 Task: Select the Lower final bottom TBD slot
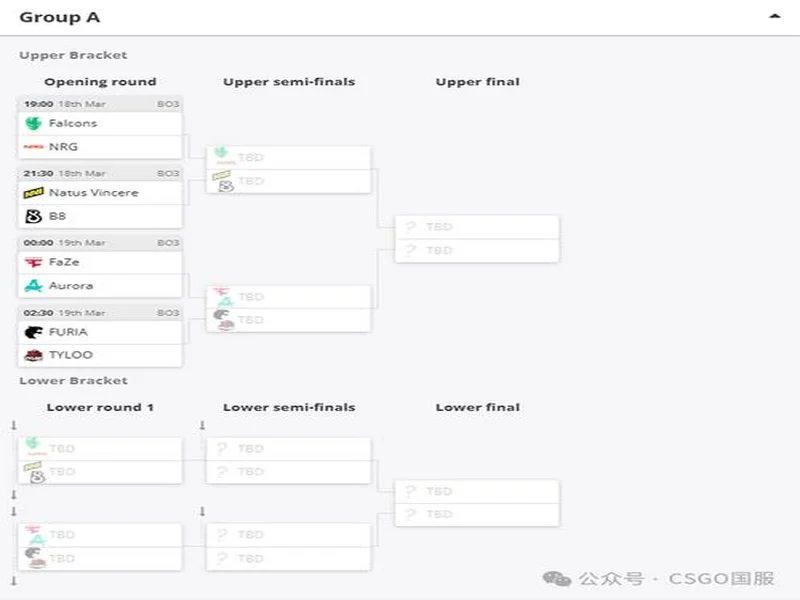[x=477, y=514]
